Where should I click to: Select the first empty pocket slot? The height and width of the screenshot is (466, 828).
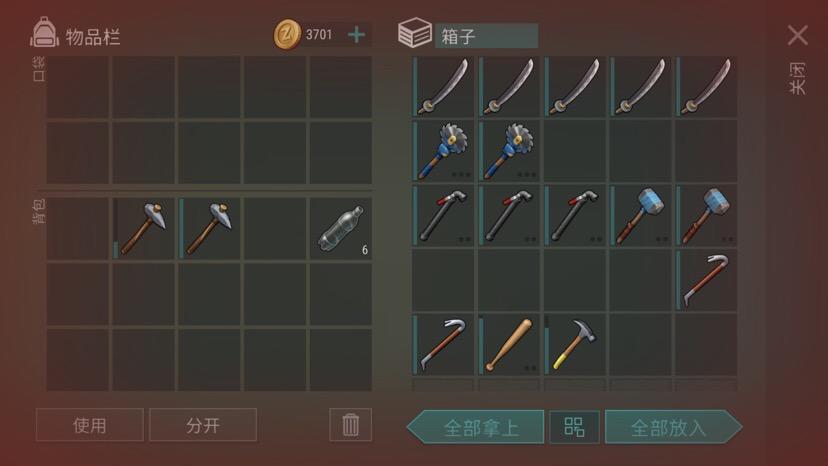(78, 87)
